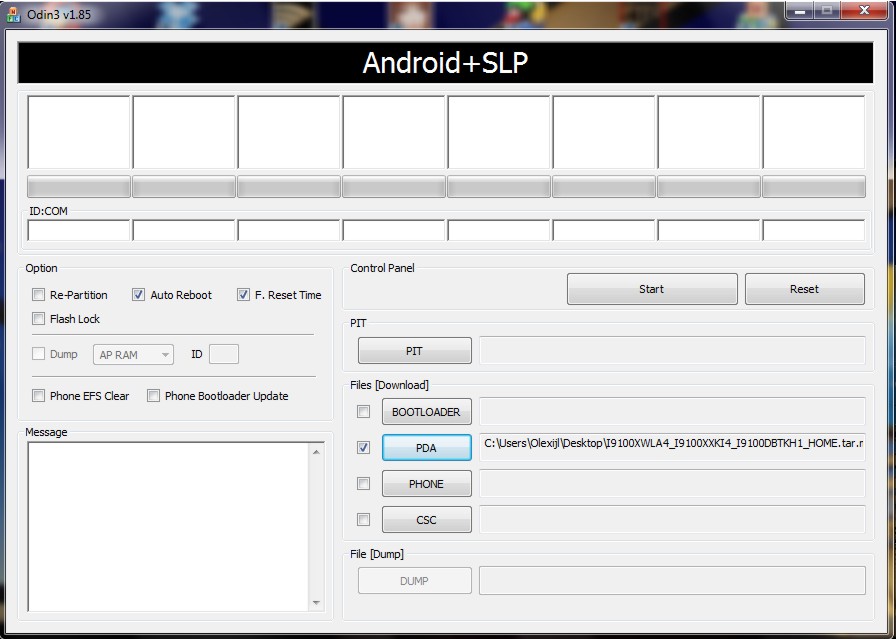The height and width of the screenshot is (639, 896).
Task: Click the first ID:COM port field
Action: pos(79,230)
